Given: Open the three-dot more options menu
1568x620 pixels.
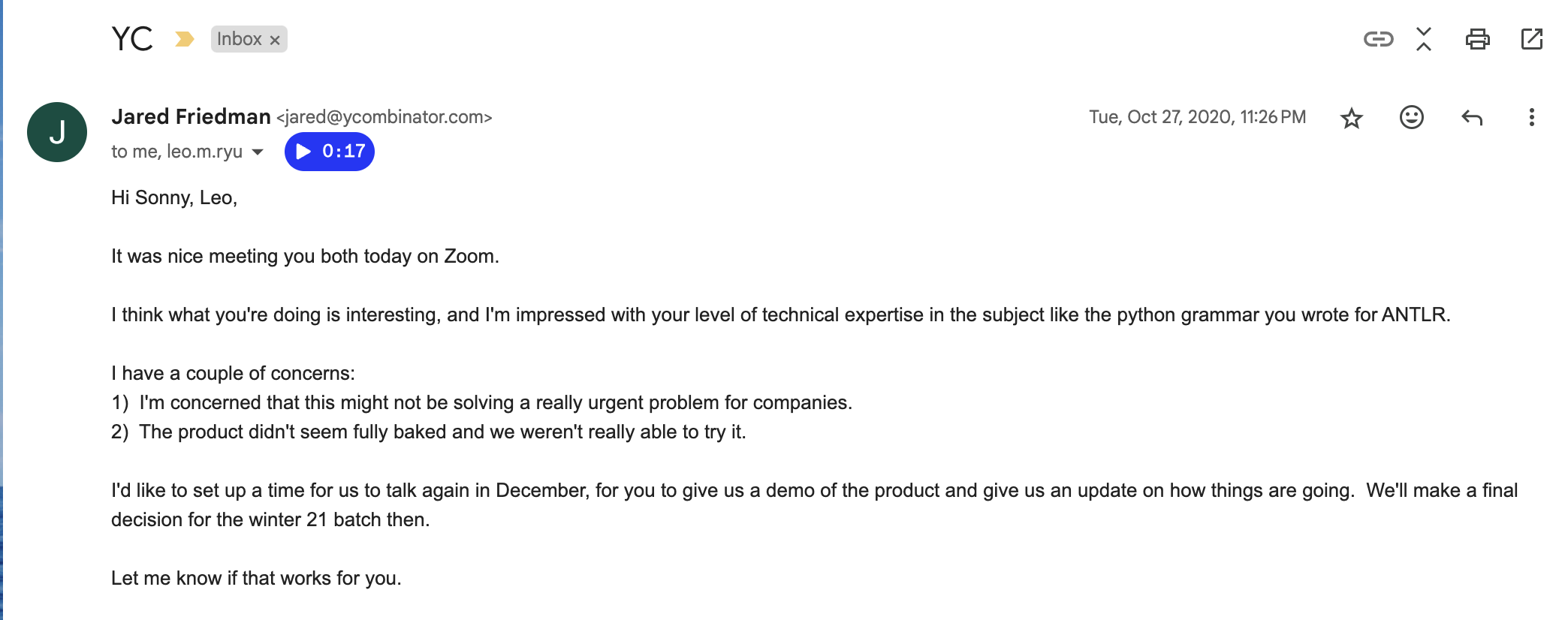Looking at the screenshot, I should [1531, 117].
